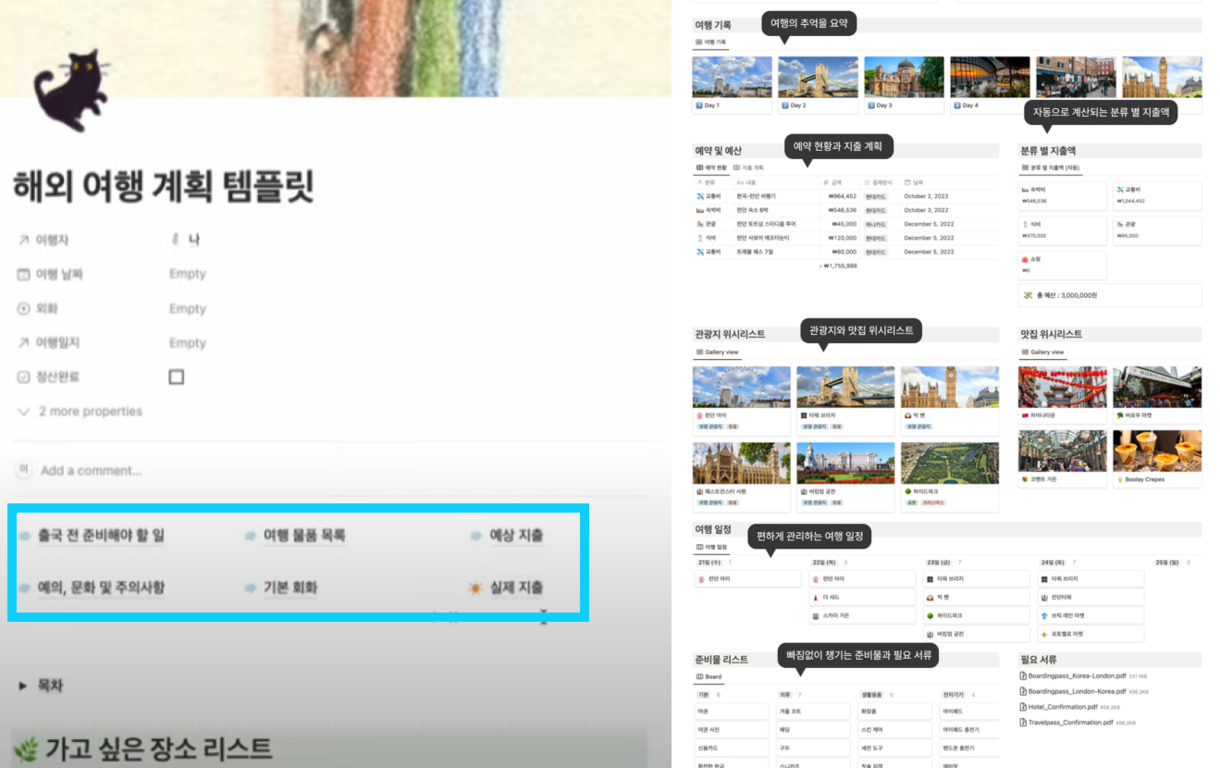This screenshot has width=1220, height=768.
Task: Switch to the 지출 계획 tab
Action: coord(750,167)
